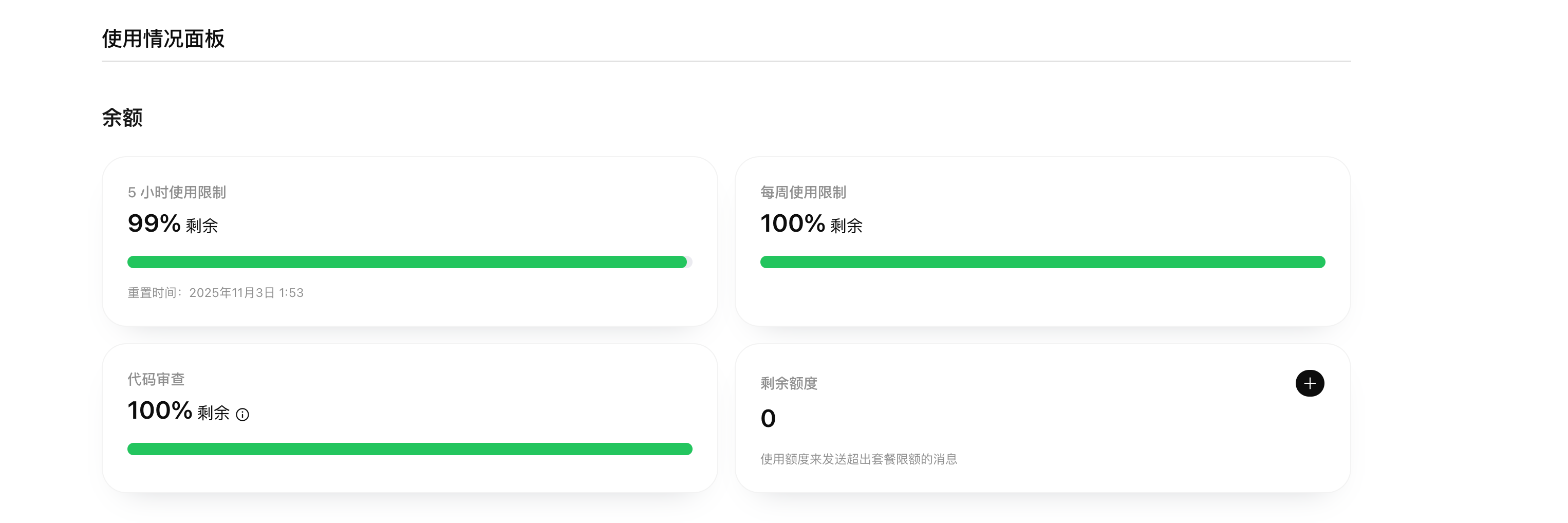
Task: Click the 5 小时使用限制 label
Action: coord(177,192)
